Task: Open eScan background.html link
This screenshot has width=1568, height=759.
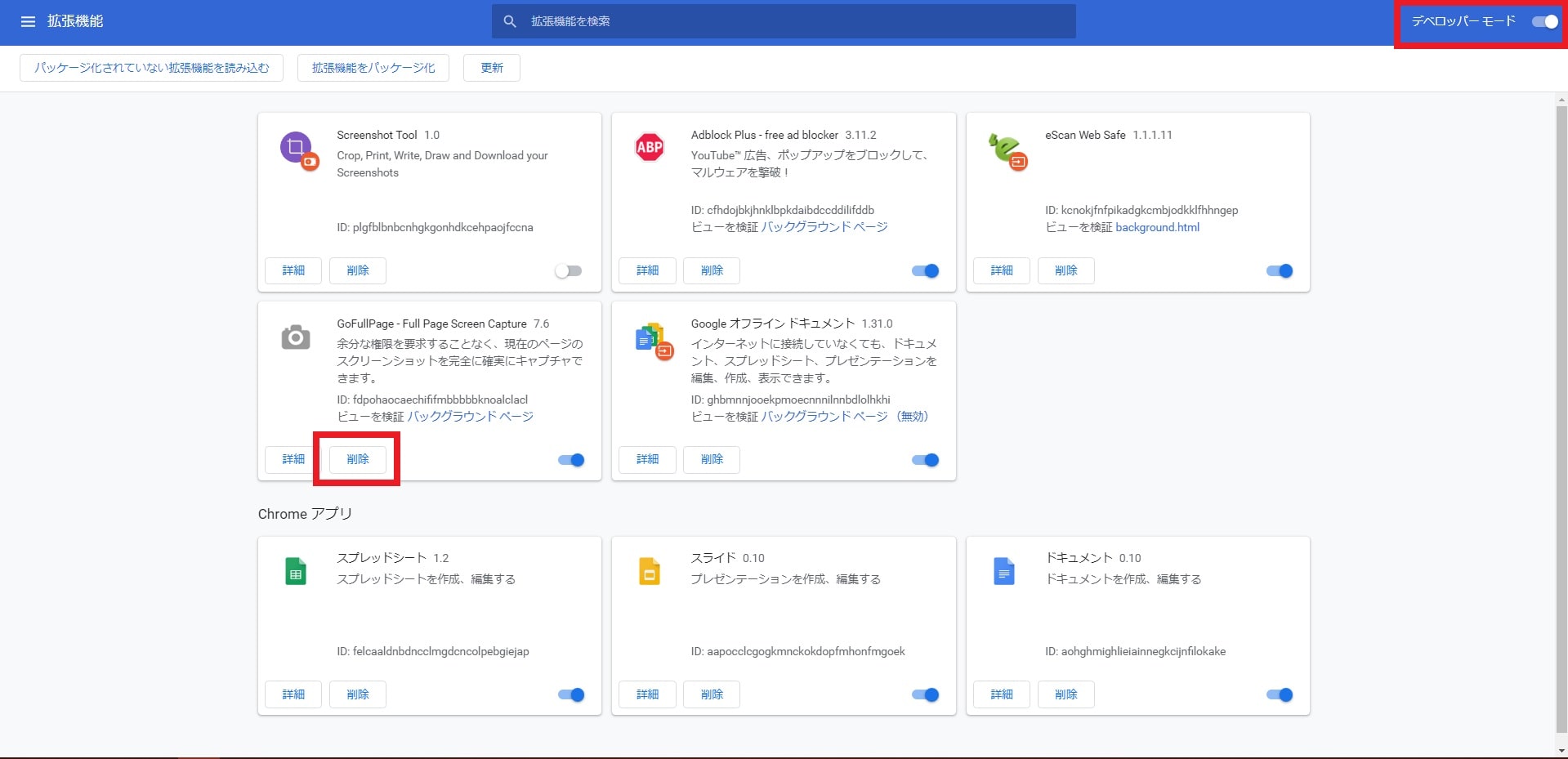Action: pyautogui.click(x=1158, y=227)
